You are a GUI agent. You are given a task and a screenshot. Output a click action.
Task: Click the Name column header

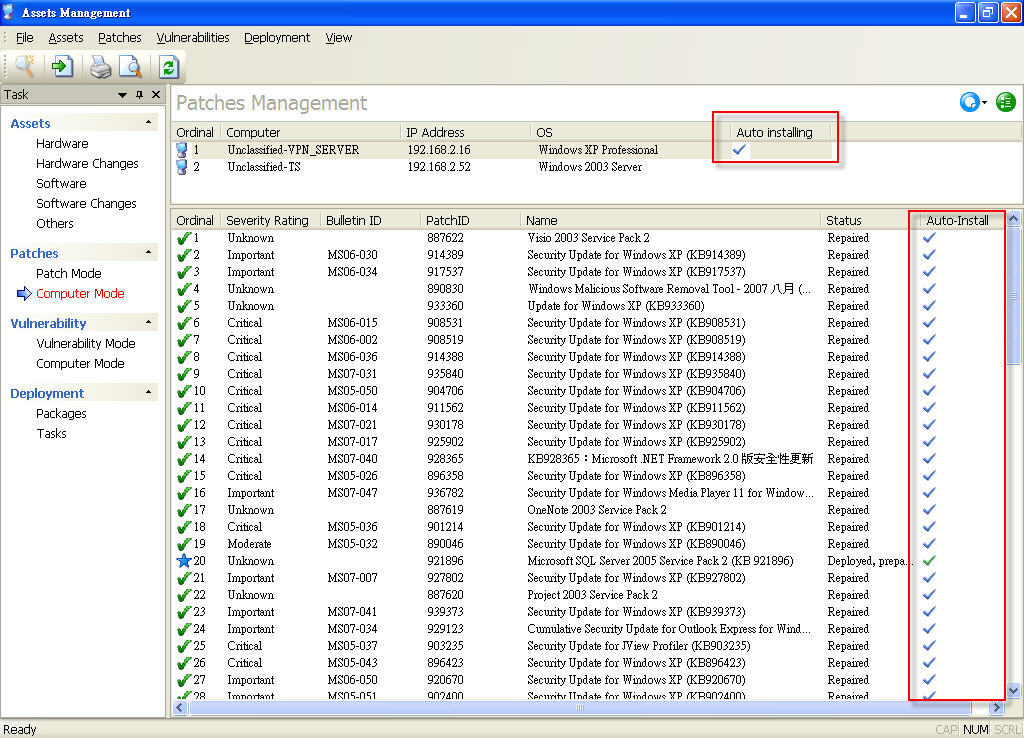(x=670, y=220)
